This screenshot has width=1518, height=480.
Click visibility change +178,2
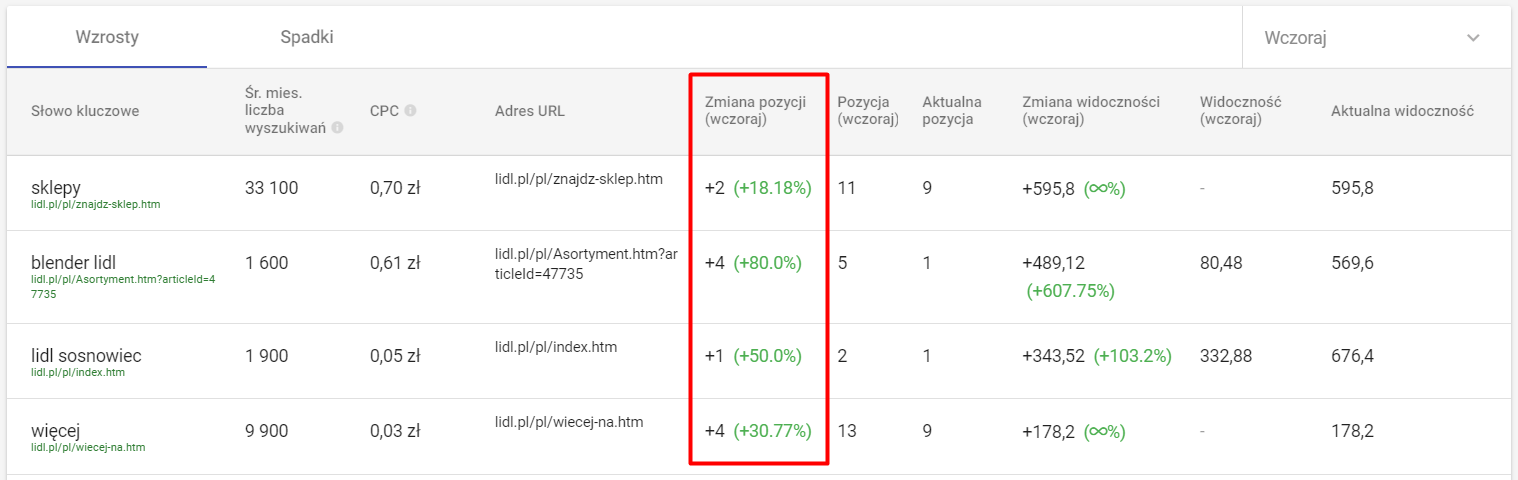[1048, 431]
